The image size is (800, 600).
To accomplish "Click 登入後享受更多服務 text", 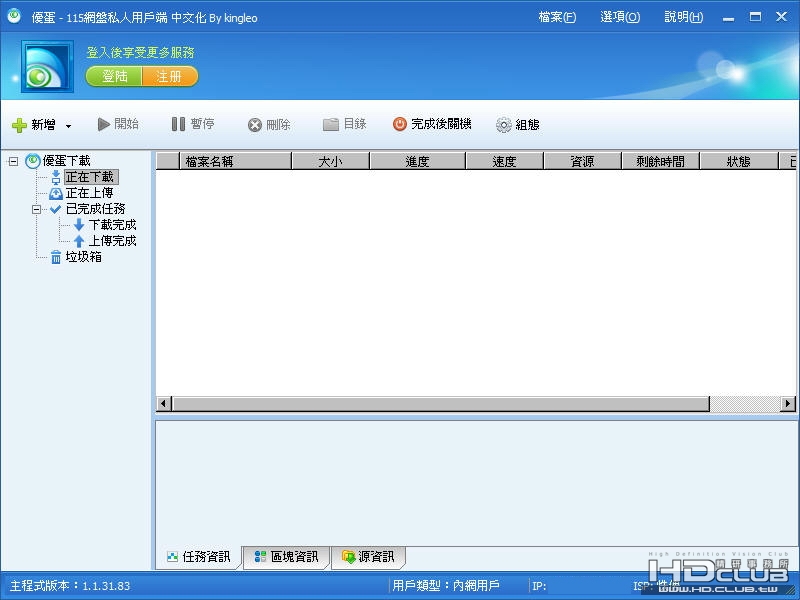I will coord(140,53).
